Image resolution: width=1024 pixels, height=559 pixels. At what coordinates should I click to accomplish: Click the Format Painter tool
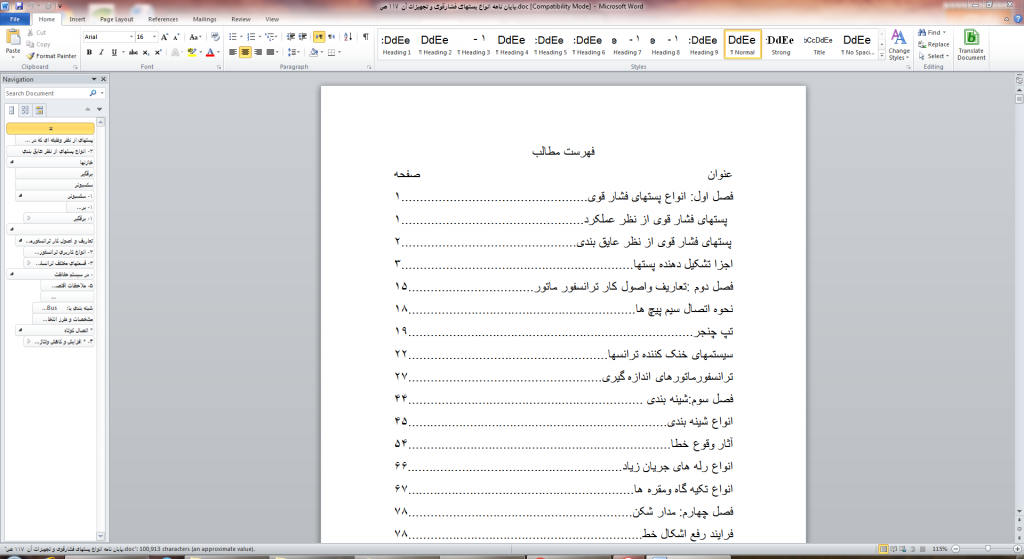click(x=52, y=56)
